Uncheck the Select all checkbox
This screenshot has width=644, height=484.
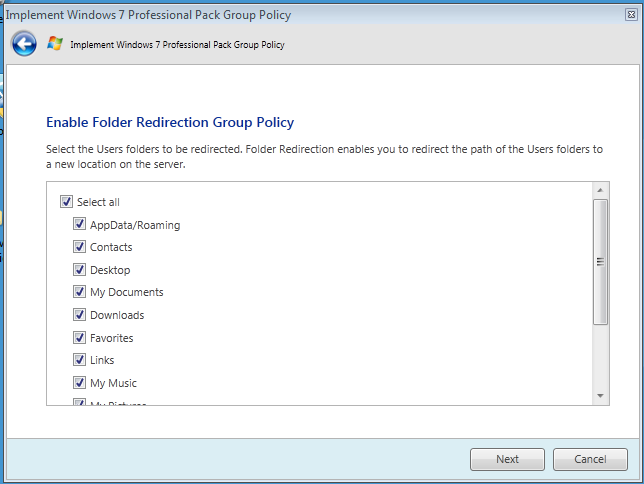[67, 202]
